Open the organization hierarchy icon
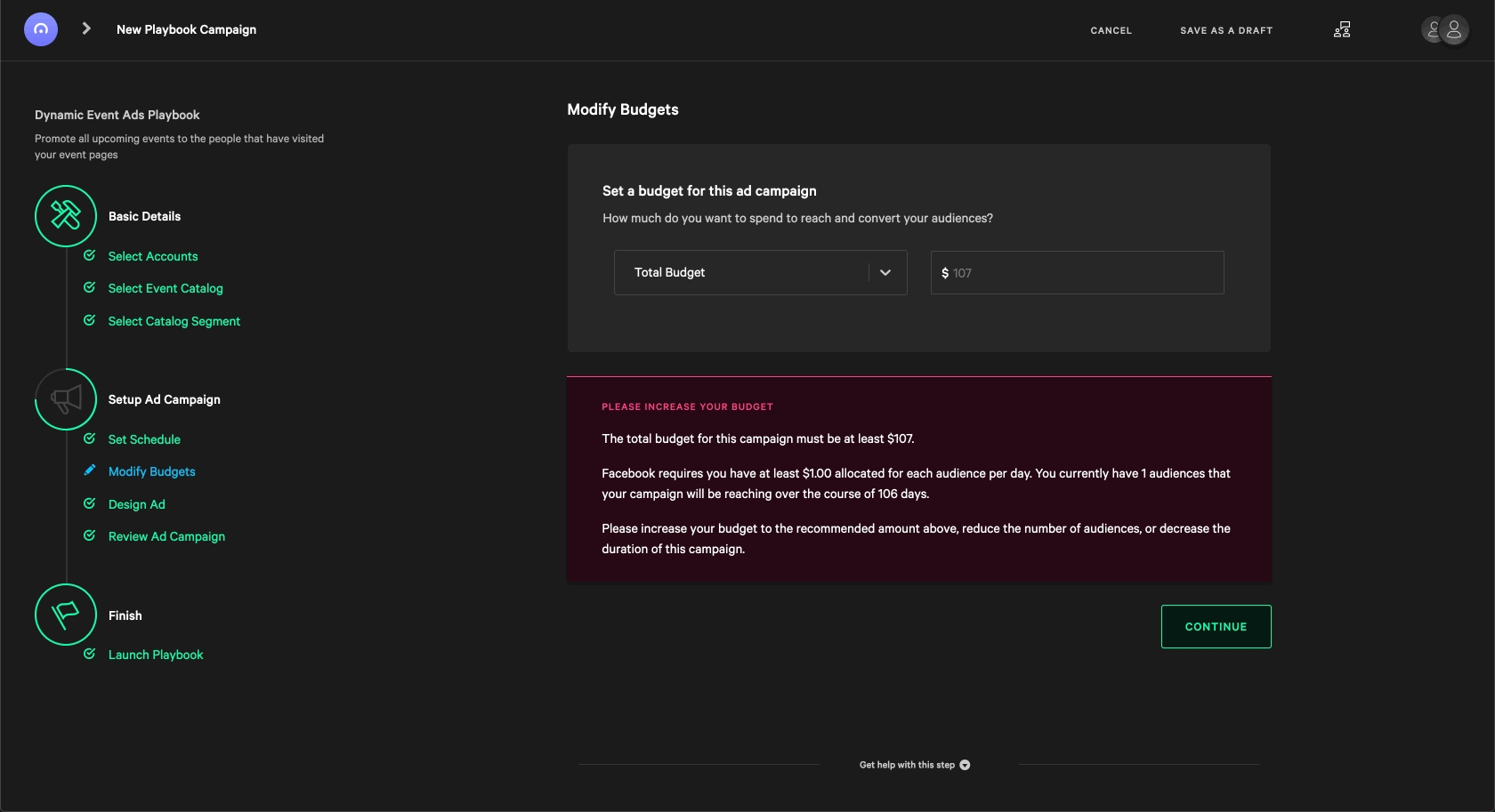 coord(1342,29)
